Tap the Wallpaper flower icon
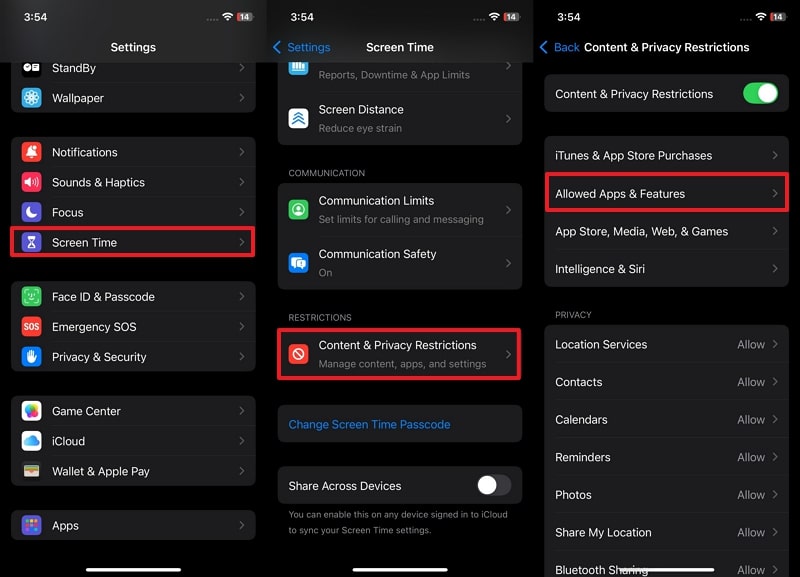 pos(31,97)
